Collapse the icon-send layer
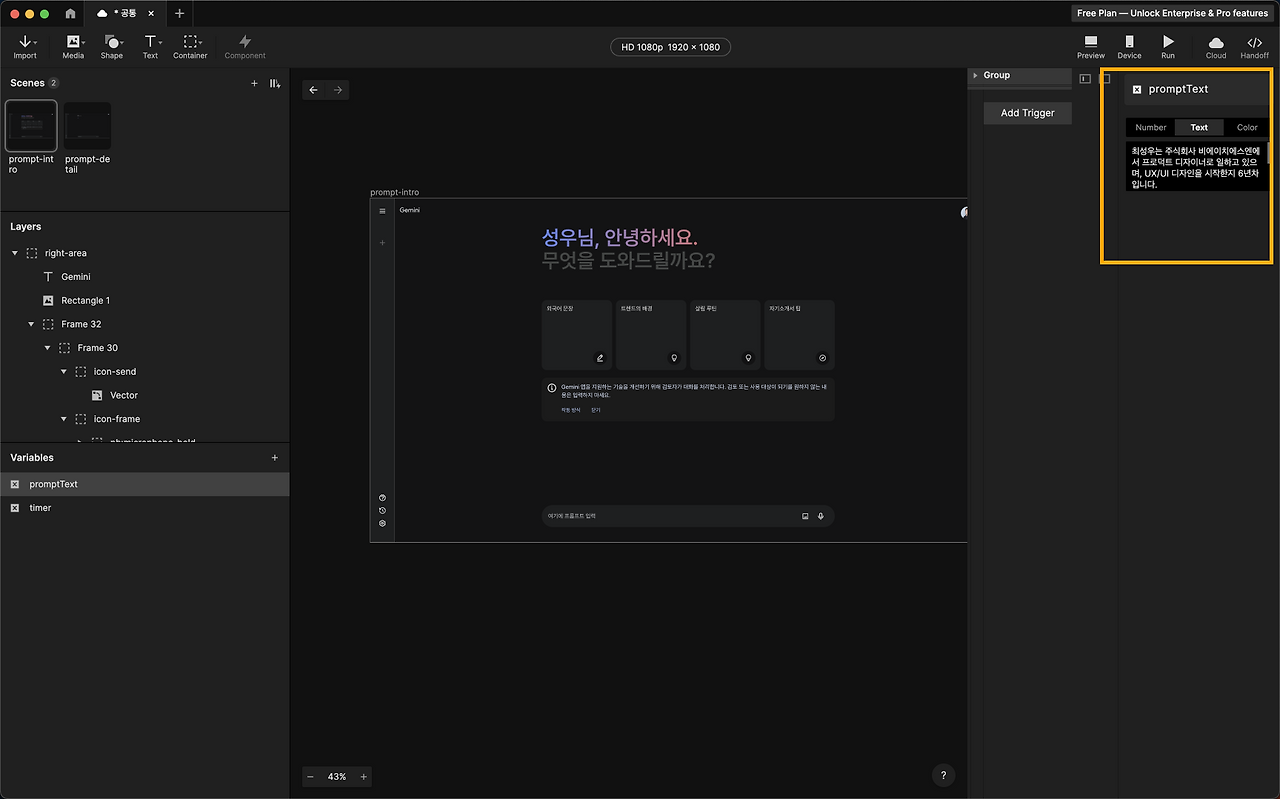 click(64, 372)
